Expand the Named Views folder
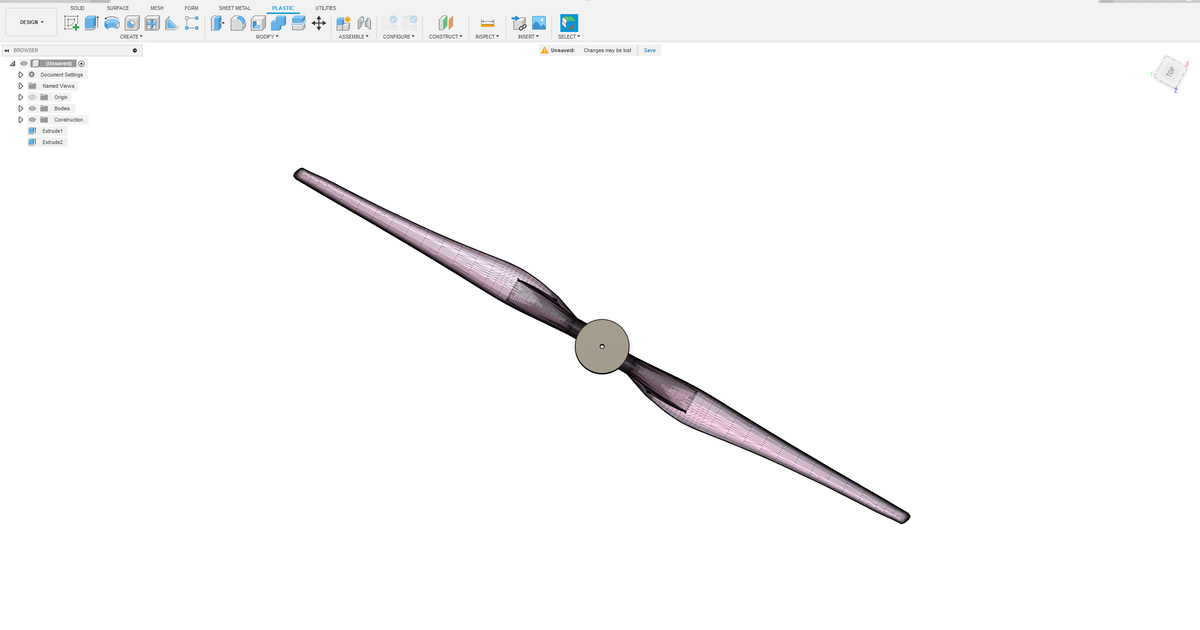Screen dimensions: 1200x630 pyautogui.click(x=21, y=86)
